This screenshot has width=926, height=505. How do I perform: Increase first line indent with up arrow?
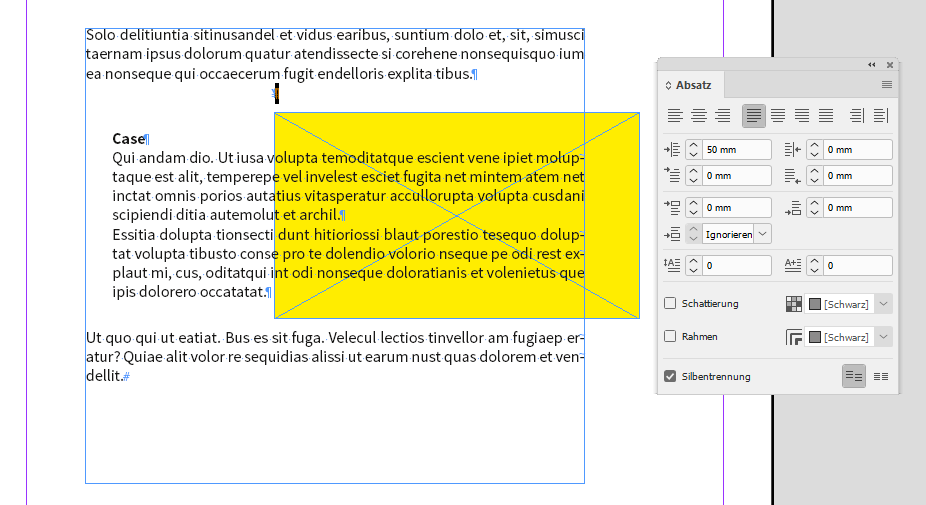coord(693,171)
